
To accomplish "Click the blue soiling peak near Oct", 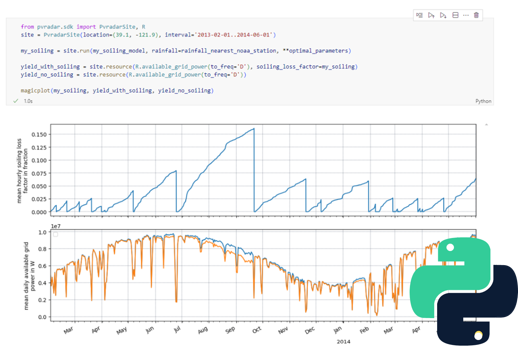I will point(254,129).
